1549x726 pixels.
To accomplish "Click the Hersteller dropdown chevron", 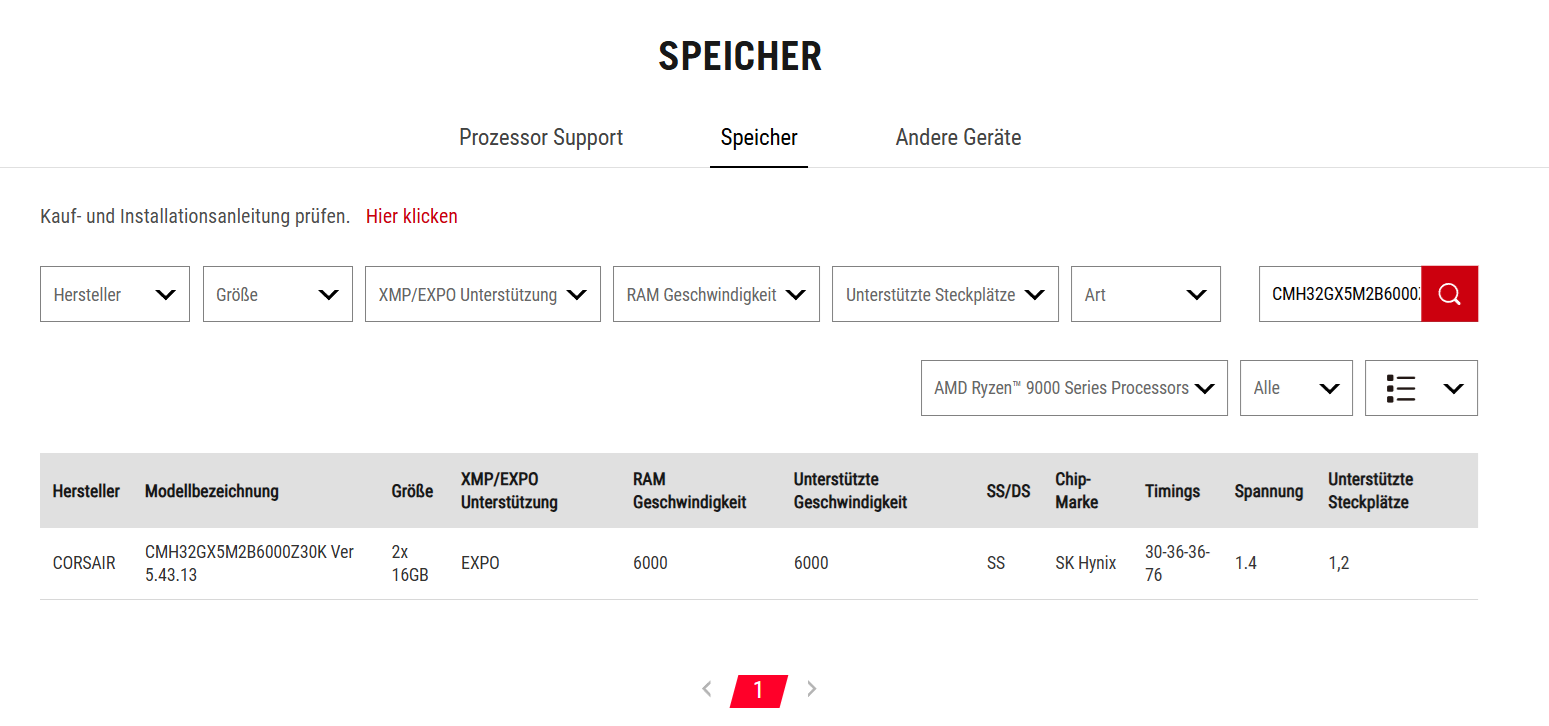I will point(166,295).
